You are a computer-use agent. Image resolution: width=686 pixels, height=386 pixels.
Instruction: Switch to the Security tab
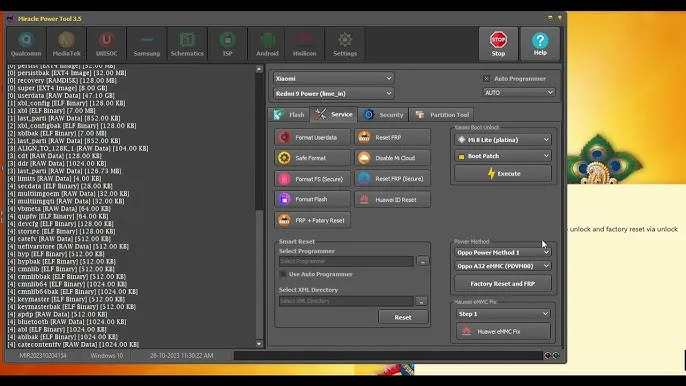tap(383, 115)
